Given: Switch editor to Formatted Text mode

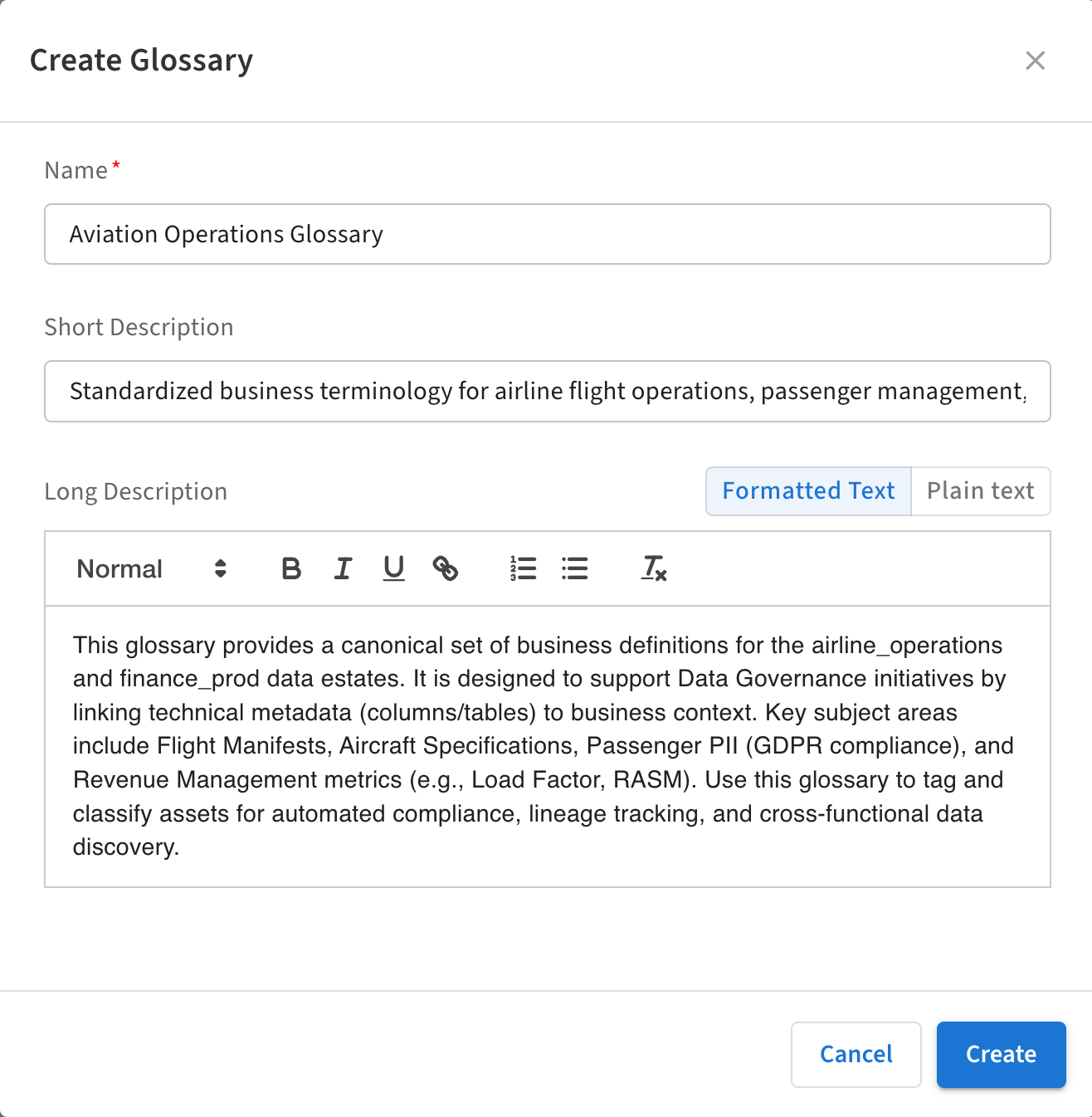Looking at the screenshot, I should [808, 491].
